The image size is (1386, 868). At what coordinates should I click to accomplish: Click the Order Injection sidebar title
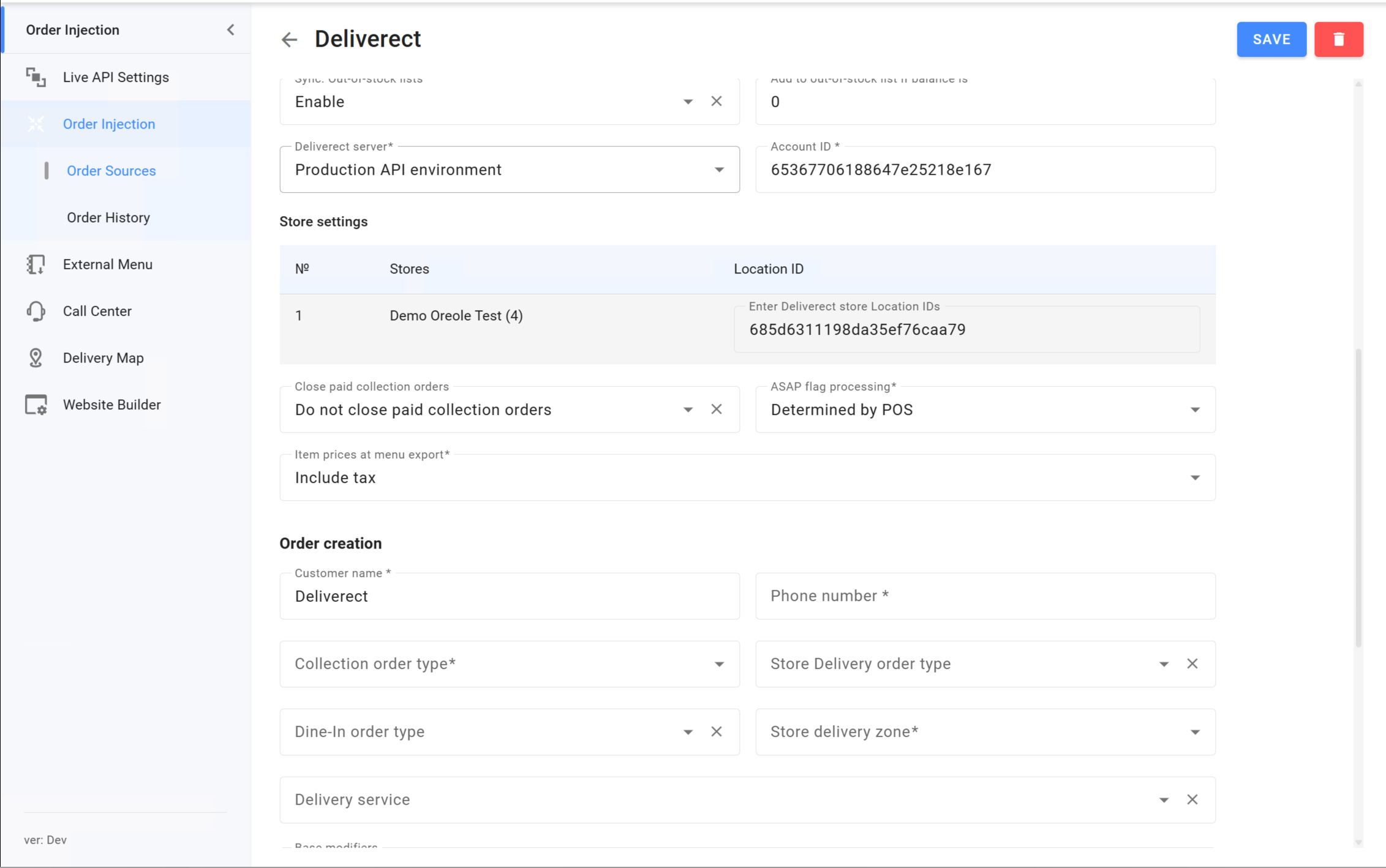72,30
